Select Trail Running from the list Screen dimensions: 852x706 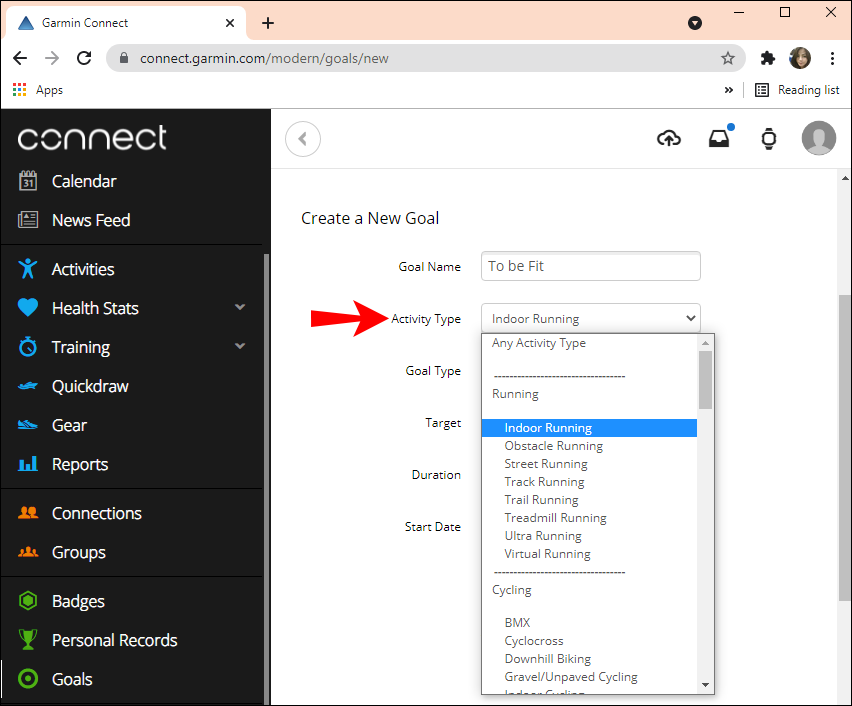[541, 500]
